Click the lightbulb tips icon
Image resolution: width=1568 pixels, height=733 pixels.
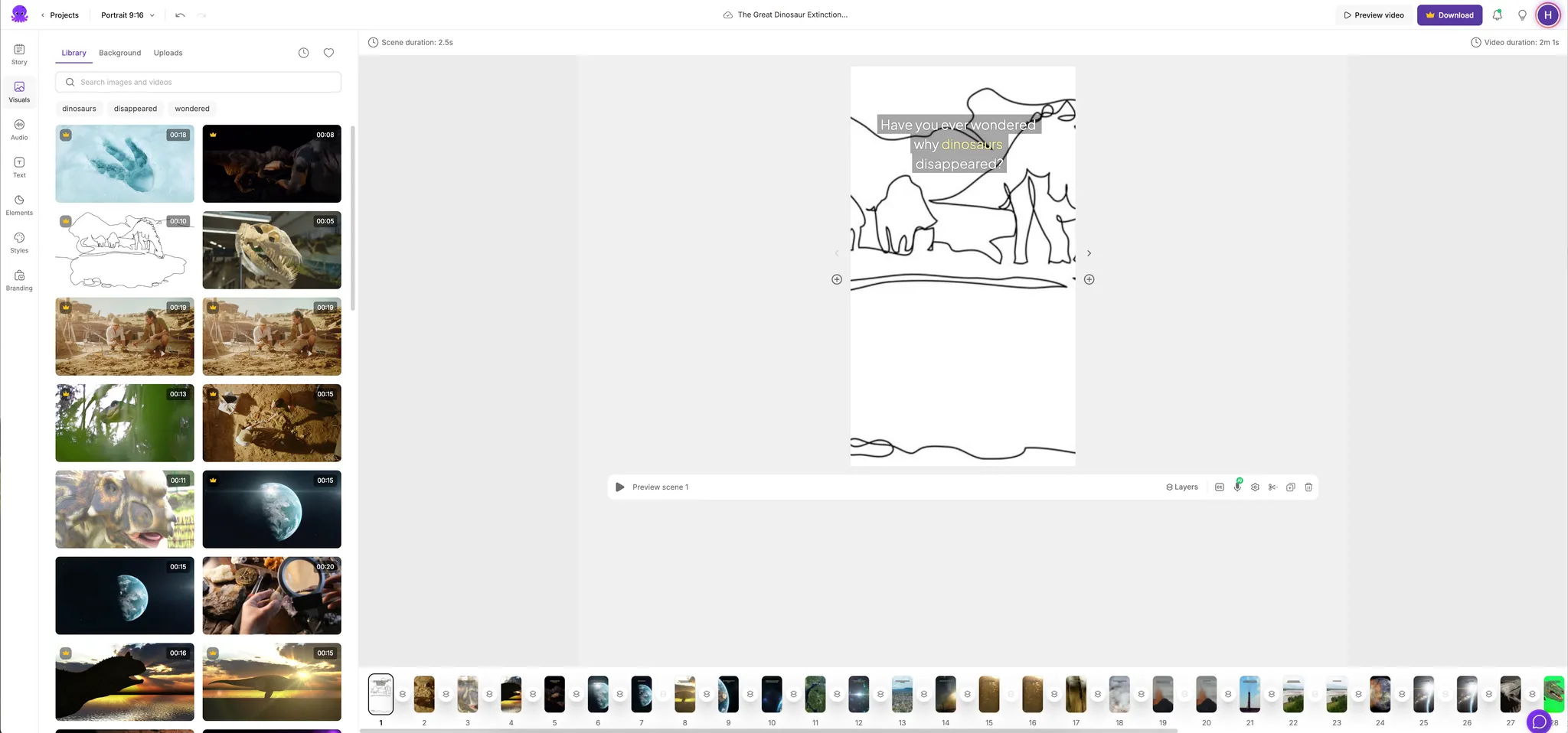pos(1522,15)
